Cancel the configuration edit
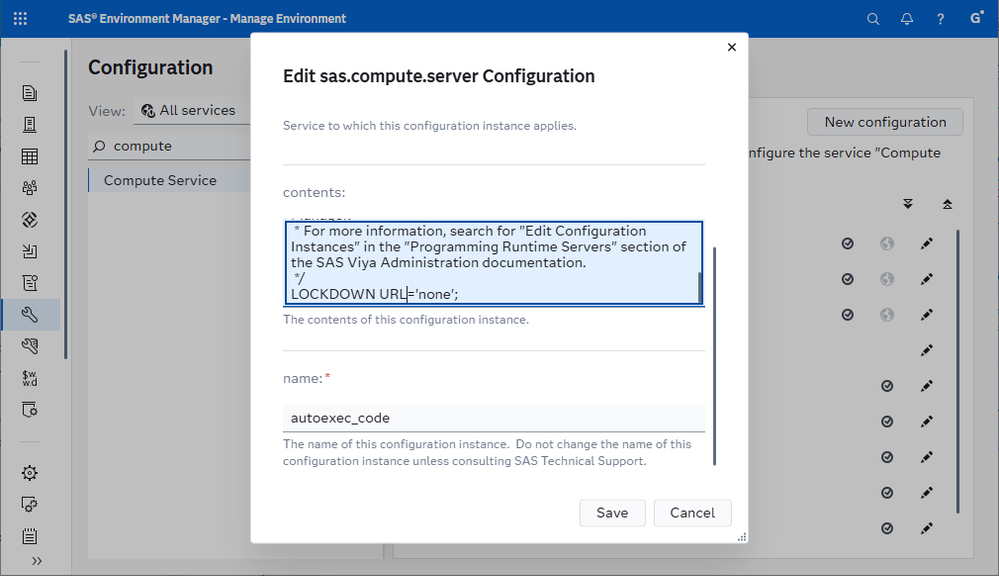 pyautogui.click(x=693, y=513)
